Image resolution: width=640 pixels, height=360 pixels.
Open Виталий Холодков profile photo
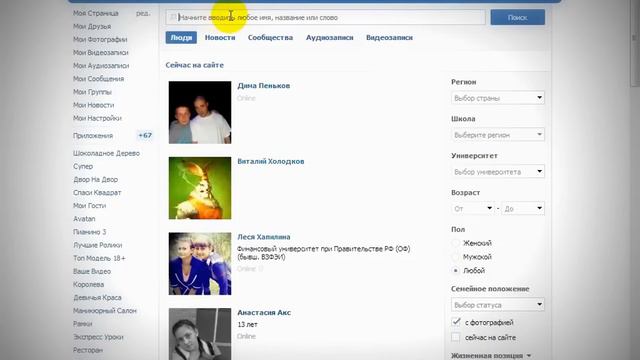coord(200,188)
